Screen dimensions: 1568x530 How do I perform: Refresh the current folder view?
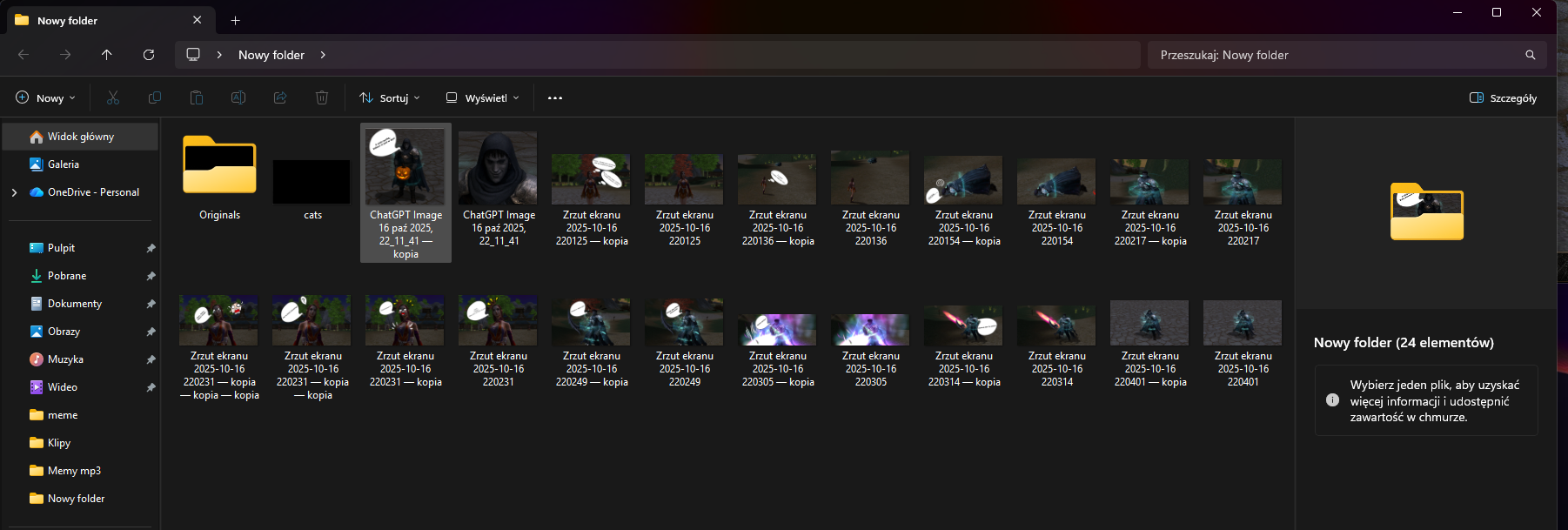pos(149,55)
